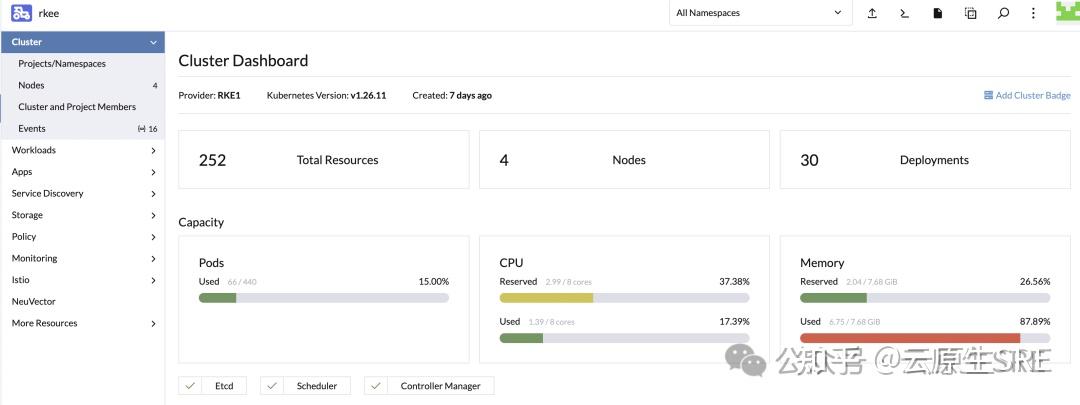Click the Download KubeConfig file icon
Image resolution: width=1080 pixels, height=405 pixels.
tap(937, 13)
